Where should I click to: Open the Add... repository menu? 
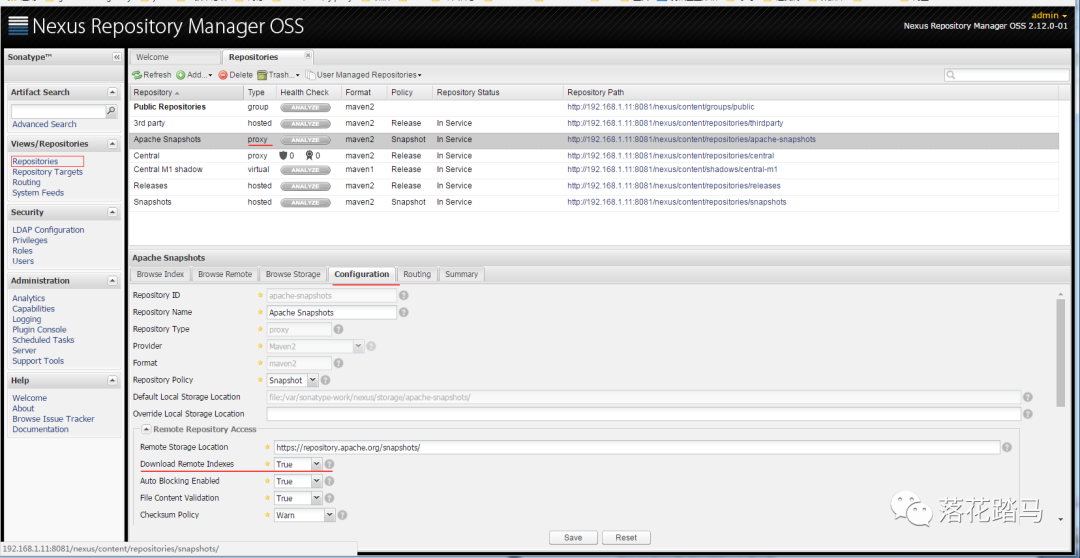tap(194, 74)
